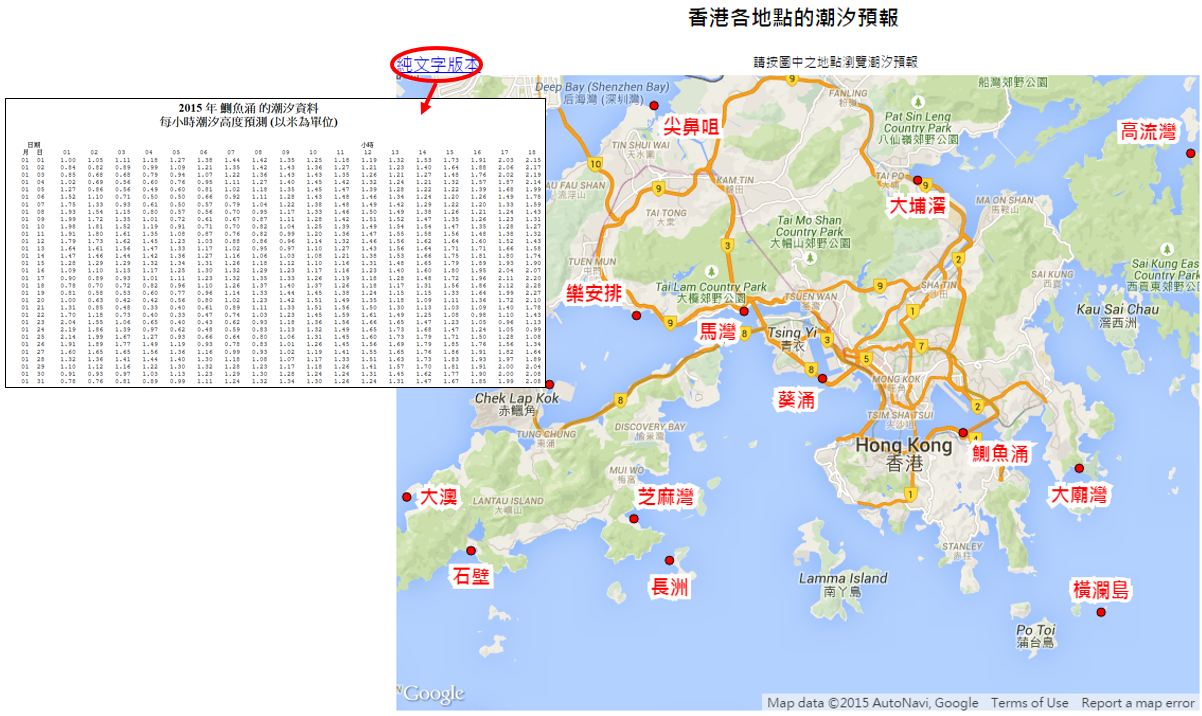1202x716 pixels.
Task: Choose the 長洲 station label
Action: (670, 587)
